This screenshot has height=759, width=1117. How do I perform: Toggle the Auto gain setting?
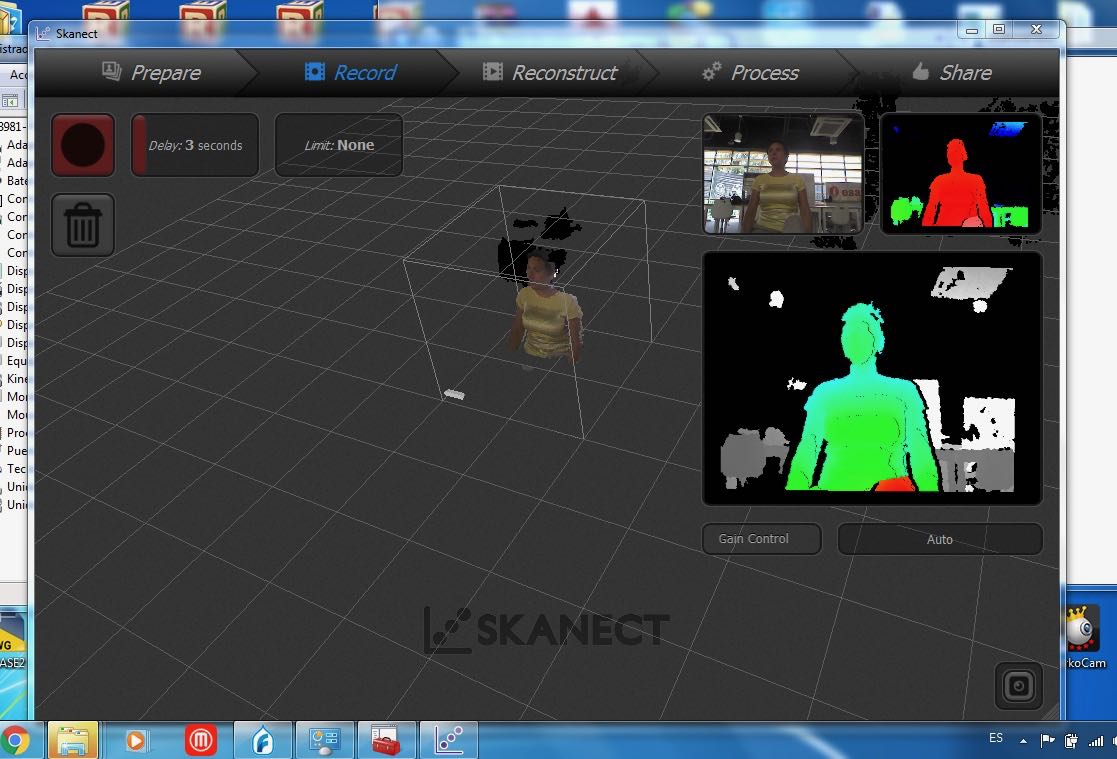(940, 539)
